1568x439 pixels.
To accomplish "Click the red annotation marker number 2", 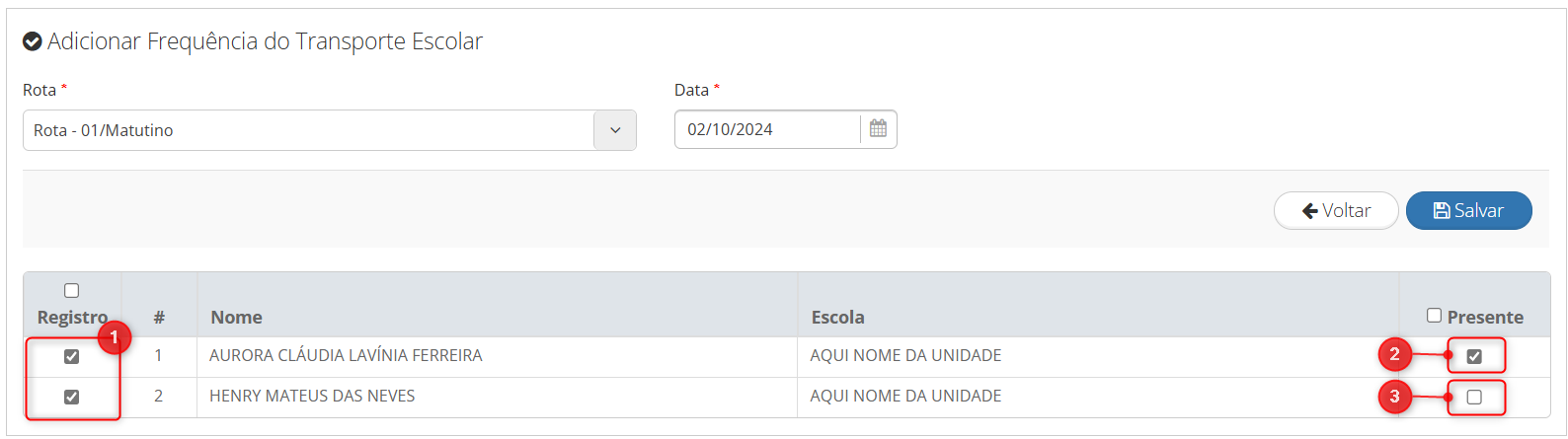I will click(x=1394, y=354).
